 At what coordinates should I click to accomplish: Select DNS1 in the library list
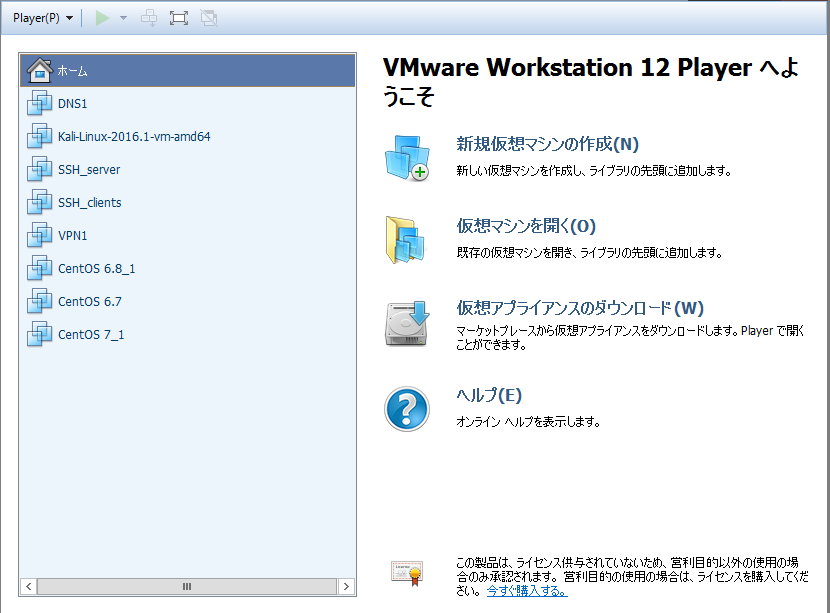tap(187, 103)
